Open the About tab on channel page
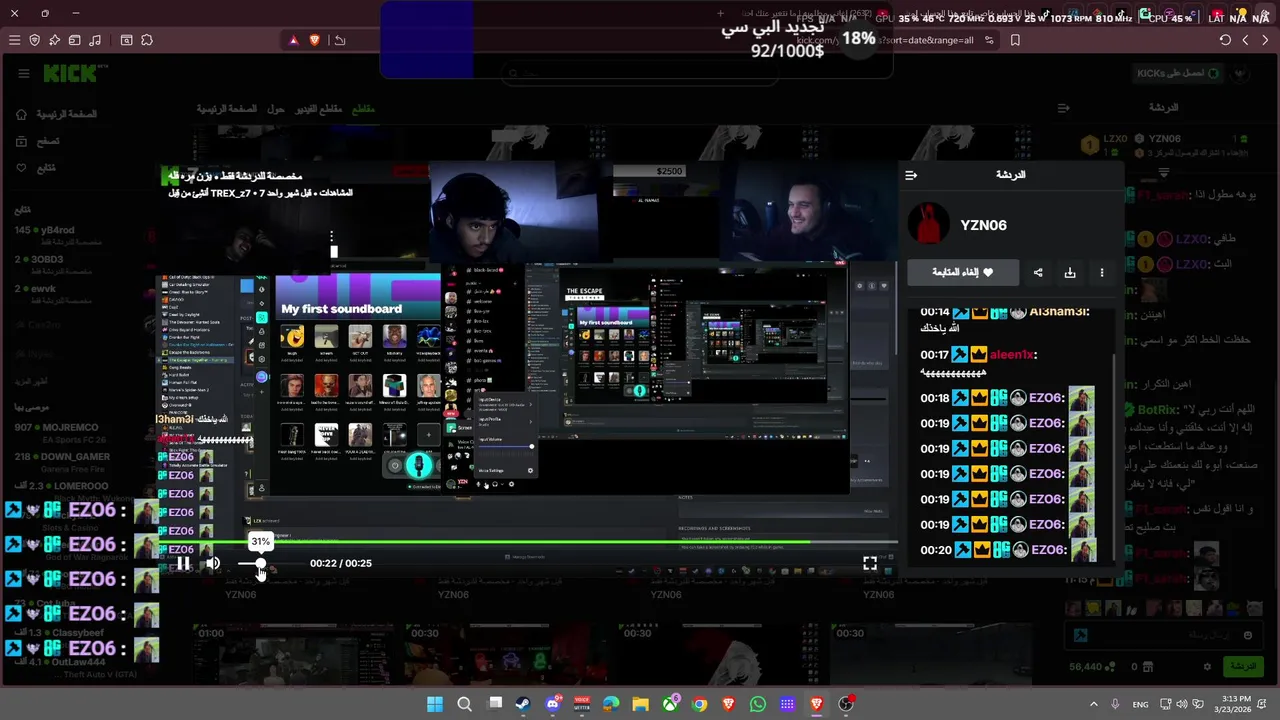This screenshot has height=720, width=1280. coord(276,108)
